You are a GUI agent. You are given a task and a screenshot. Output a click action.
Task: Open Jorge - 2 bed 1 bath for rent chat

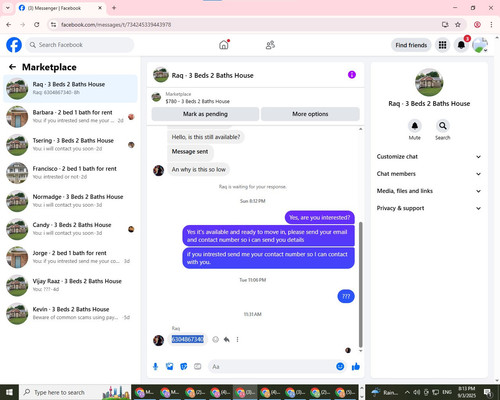point(70,257)
